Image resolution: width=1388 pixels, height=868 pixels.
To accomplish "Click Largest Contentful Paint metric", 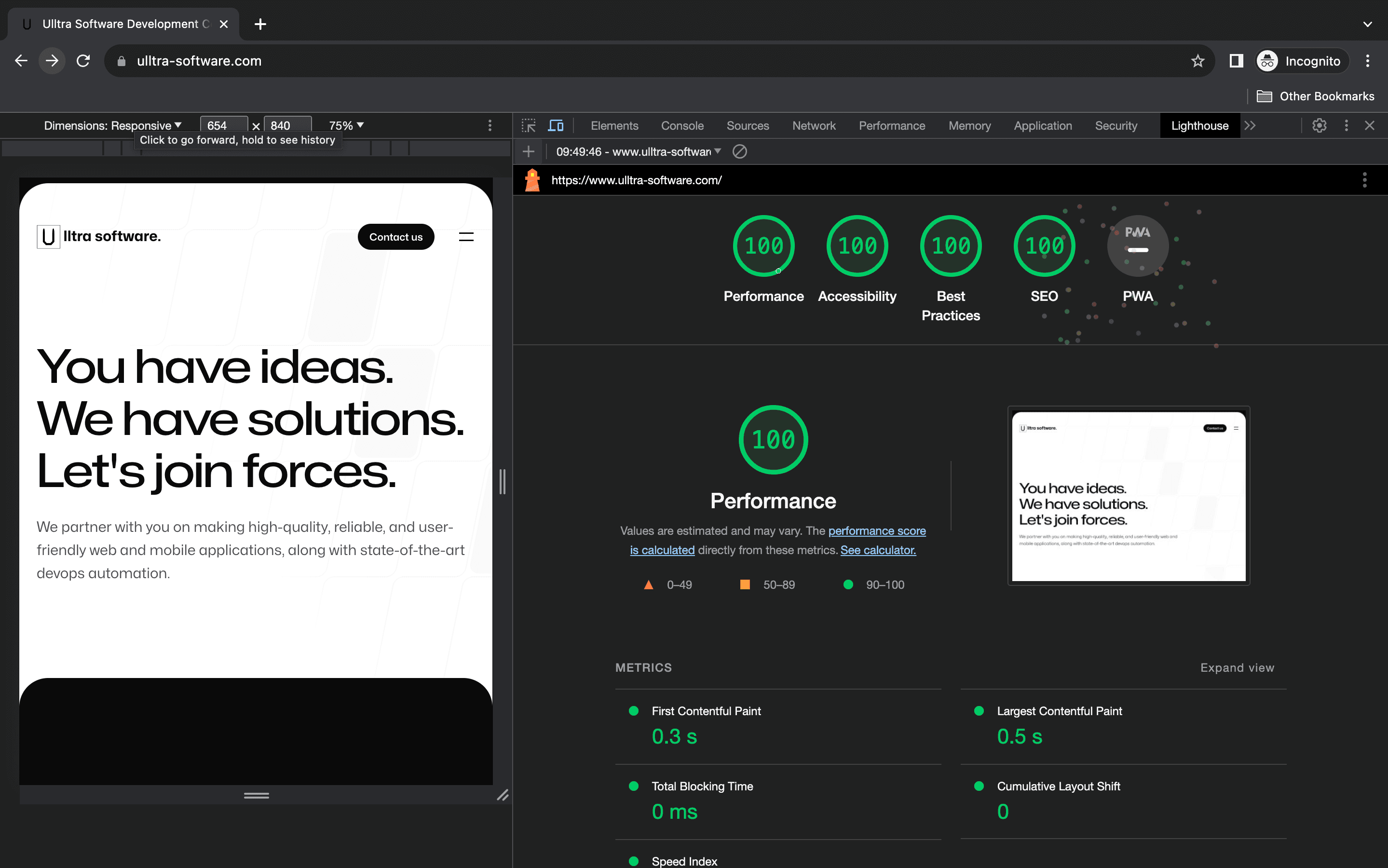I will point(1123,727).
